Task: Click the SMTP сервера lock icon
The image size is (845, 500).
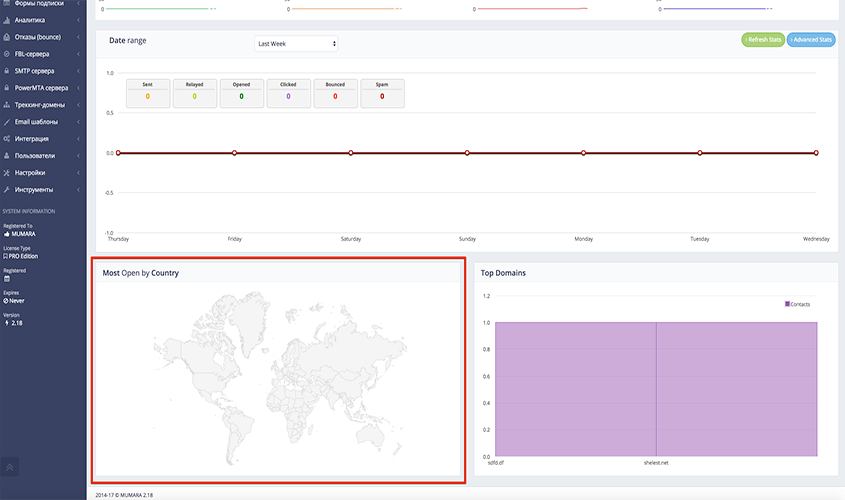Action: [x=7, y=71]
